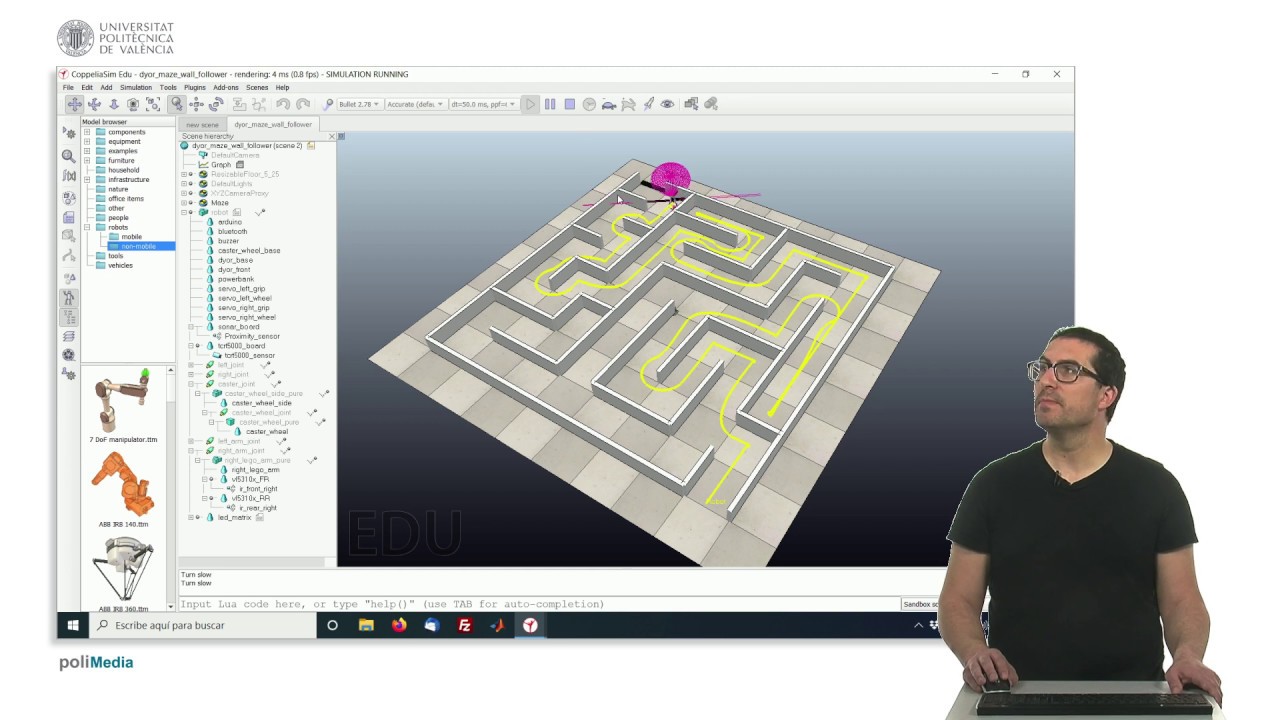
Task: Open File Explorer from the taskbar
Action: (366, 625)
